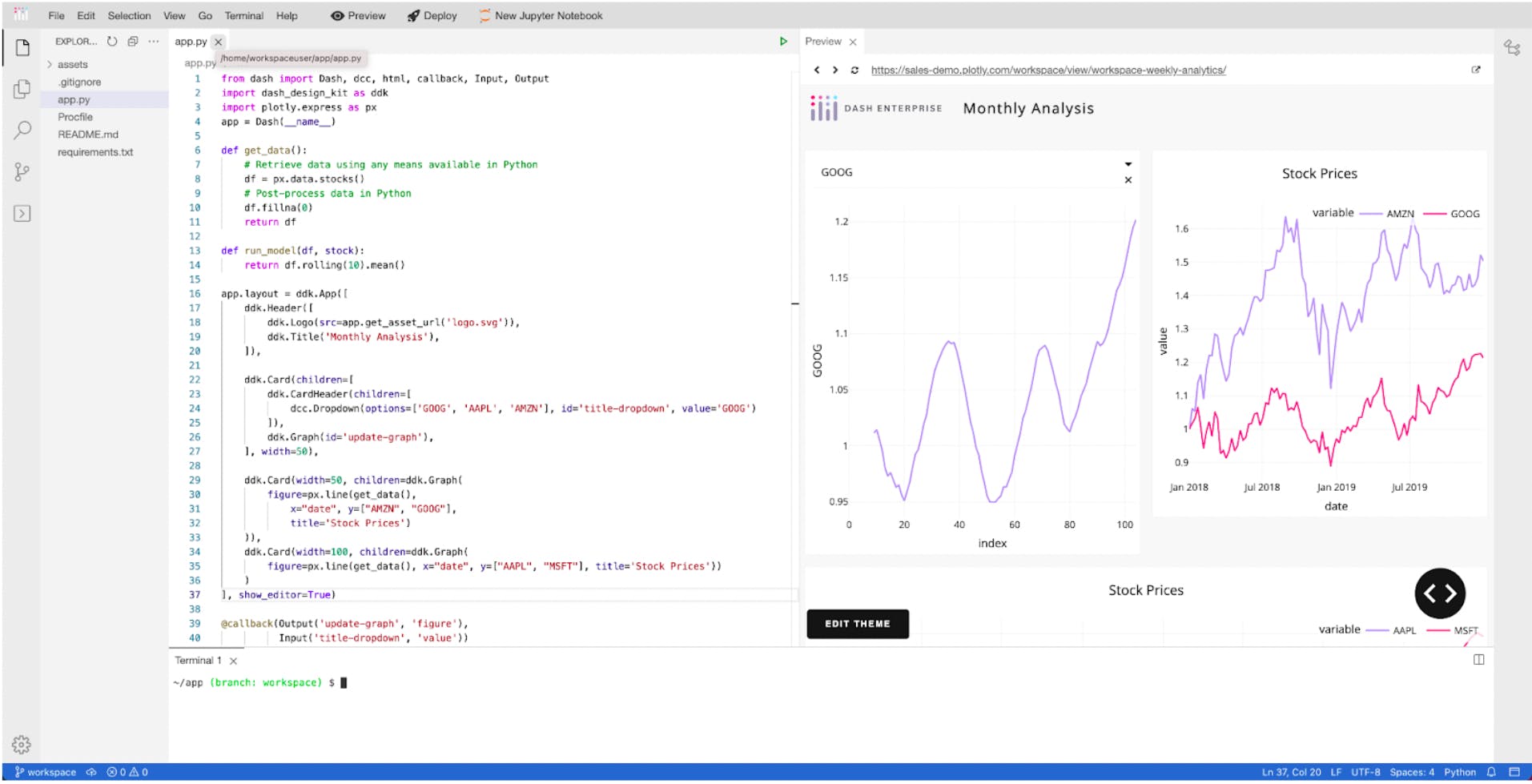Open the GOOG stock dropdown in the preview
The width and height of the screenshot is (1532, 784).
pyautogui.click(x=1128, y=163)
